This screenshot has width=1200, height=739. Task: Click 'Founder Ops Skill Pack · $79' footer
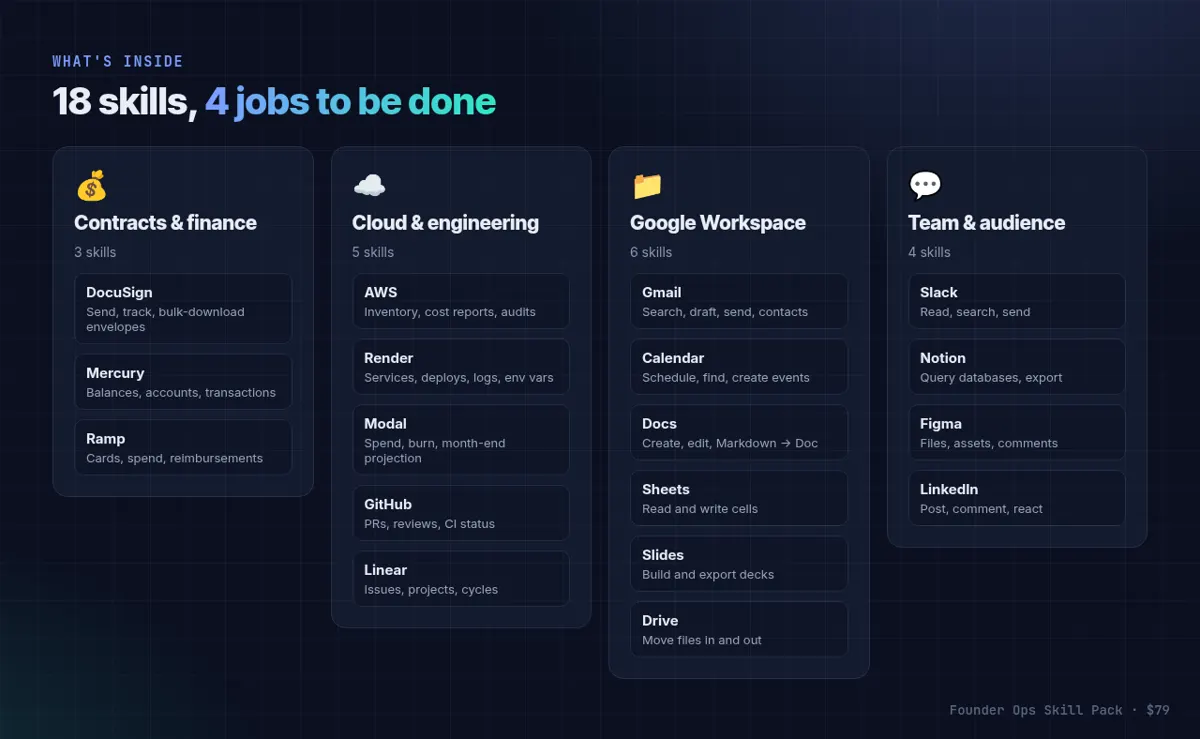[x=1059, y=710]
